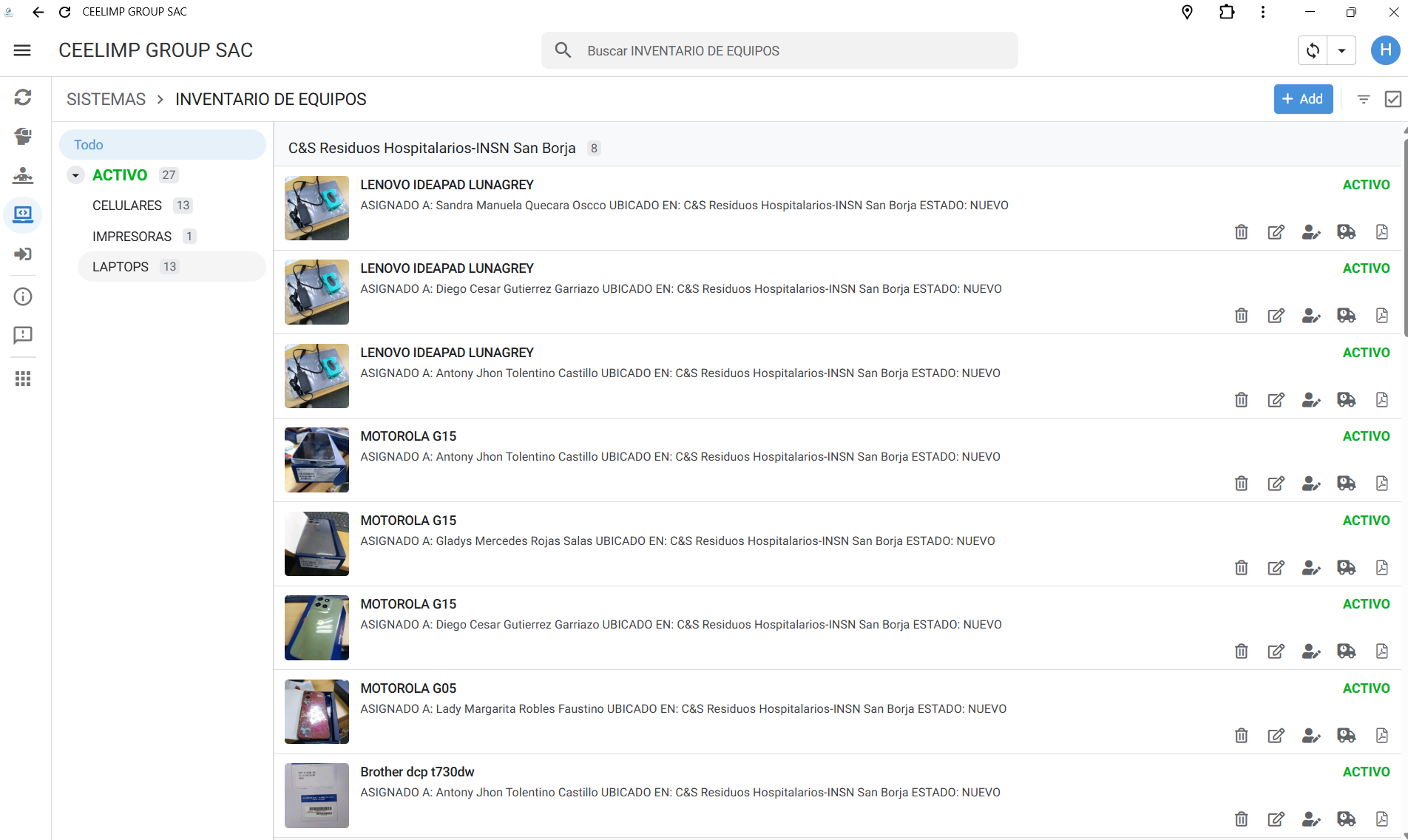Open the Brother dcp t730dw title
The height and width of the screenshot is (840, 1408).
click(x=417, y=772)
